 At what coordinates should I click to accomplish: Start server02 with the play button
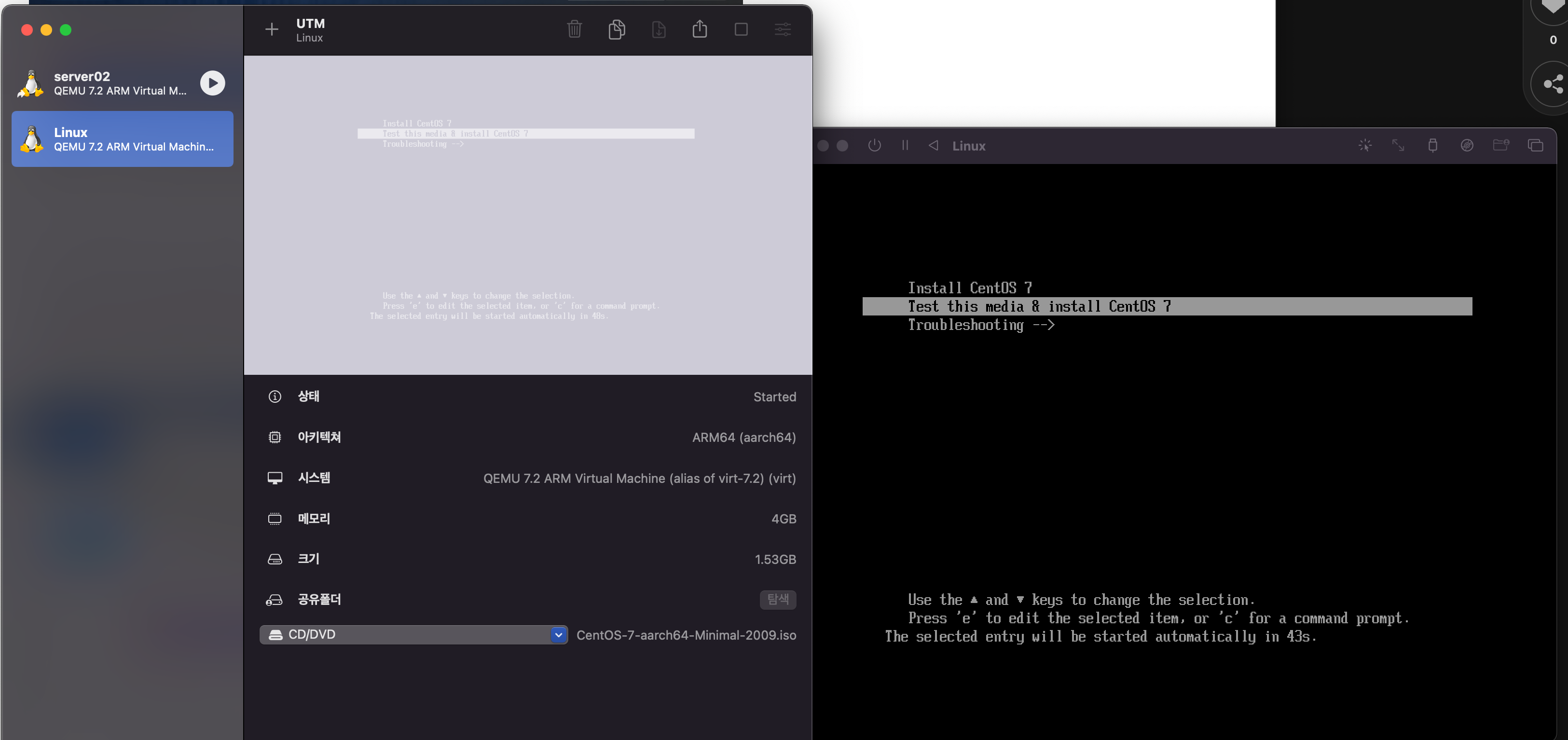coord(212,83)
